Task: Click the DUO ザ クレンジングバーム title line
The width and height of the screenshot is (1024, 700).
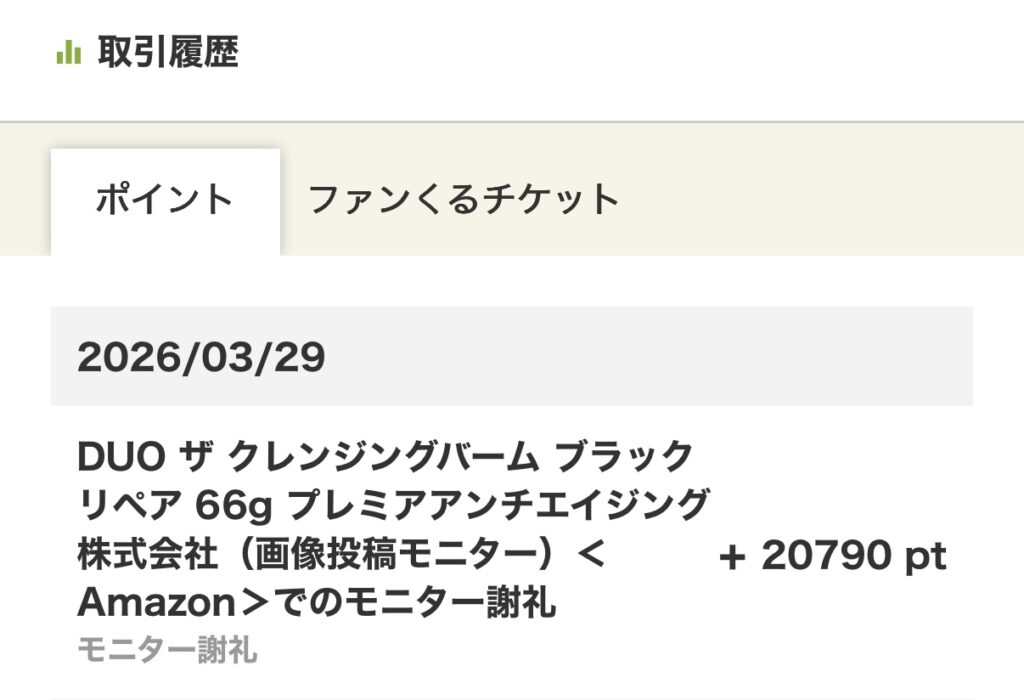Action: (385, 457)
